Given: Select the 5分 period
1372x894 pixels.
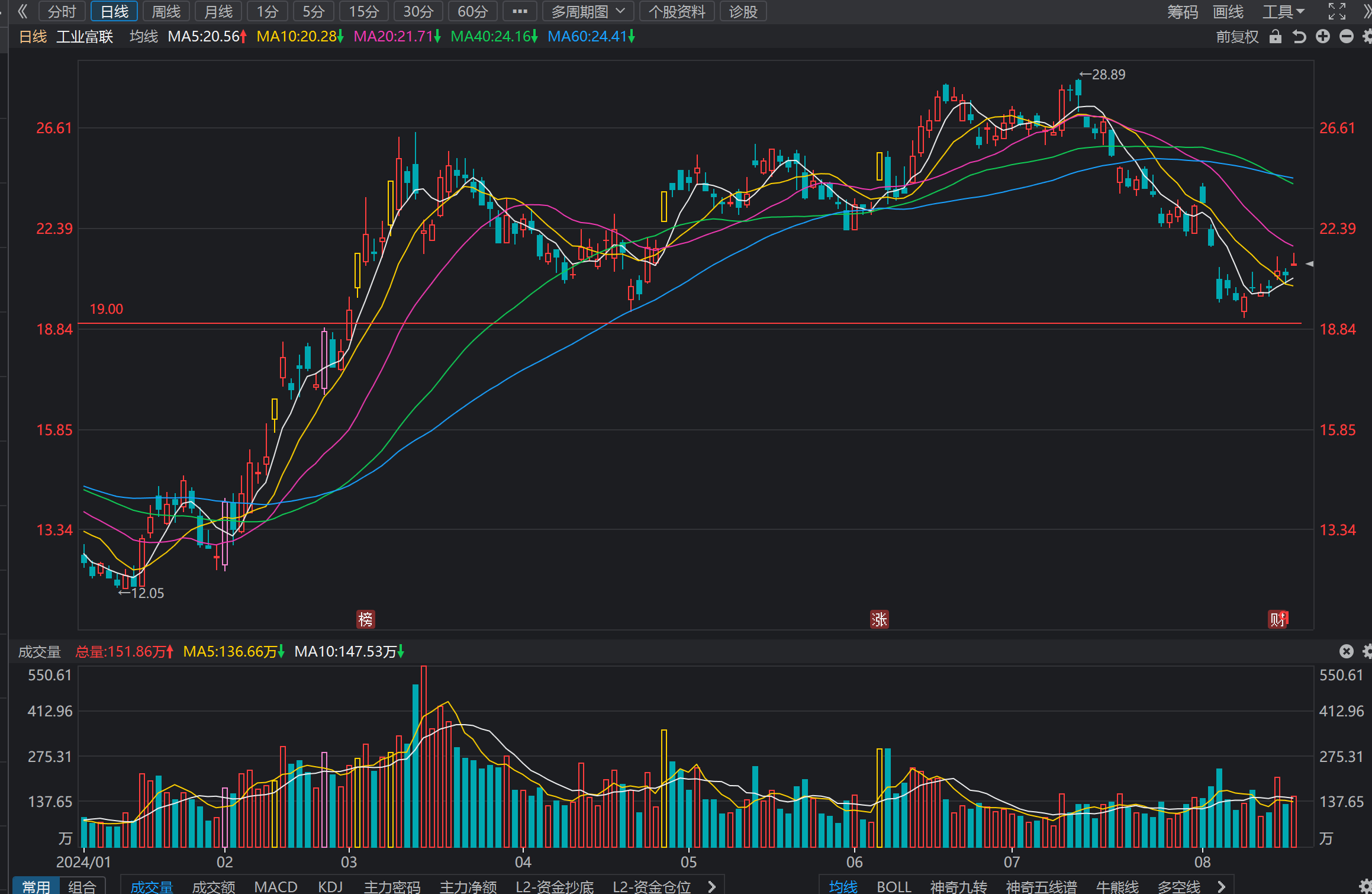Looking at the screenshot, I should (314, 11).
